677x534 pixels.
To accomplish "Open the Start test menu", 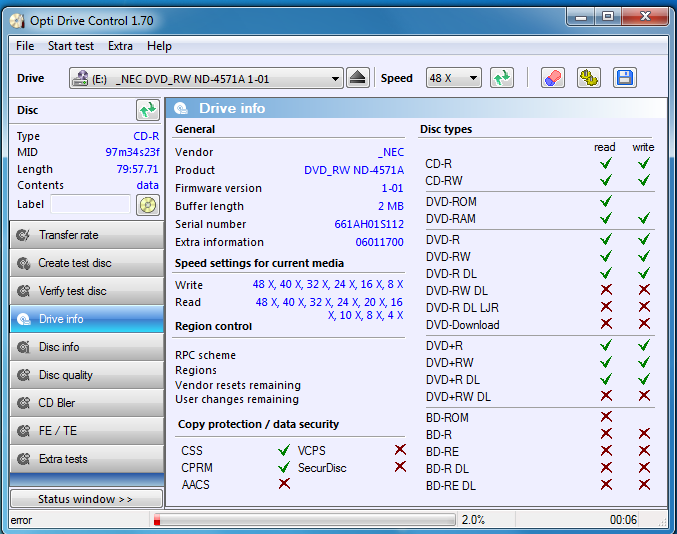I will tap(71, 46).
